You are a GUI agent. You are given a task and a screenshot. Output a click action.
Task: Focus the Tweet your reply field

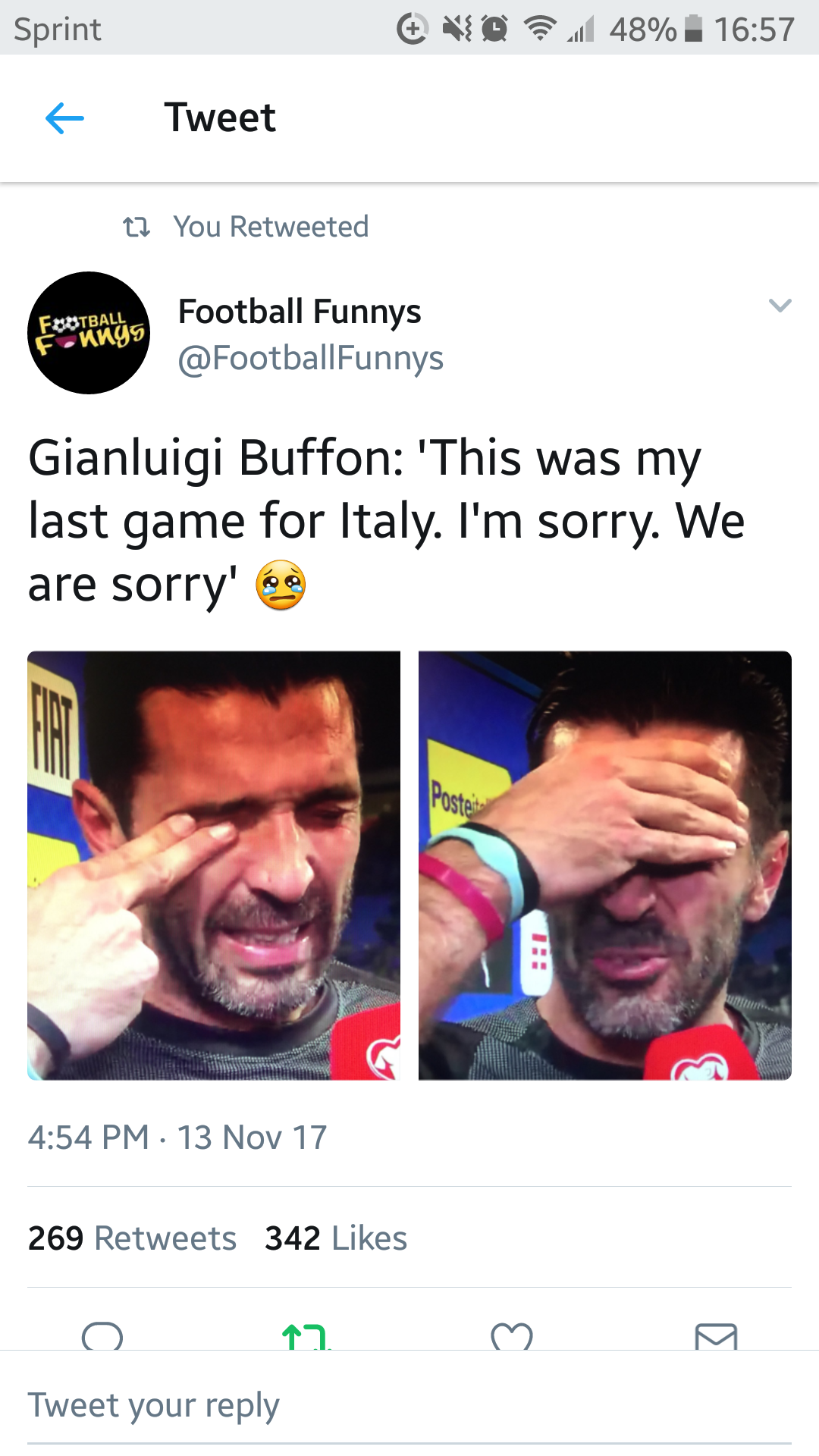[409, 1405]
